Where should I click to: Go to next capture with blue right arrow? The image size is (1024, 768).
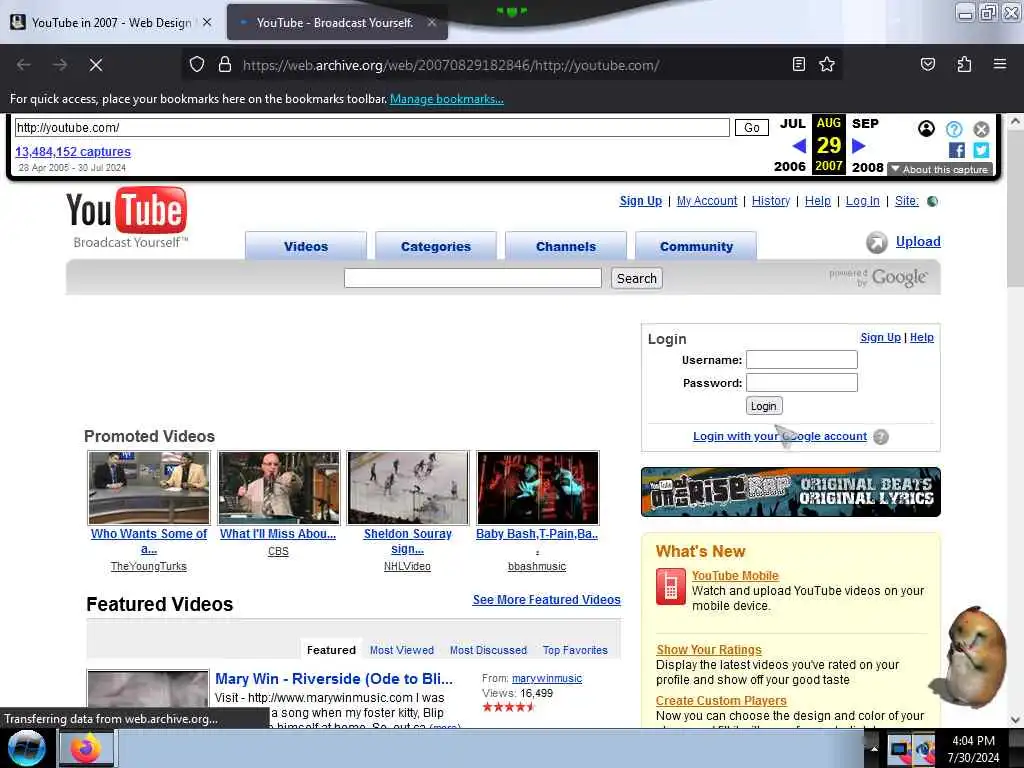[859, 146]
